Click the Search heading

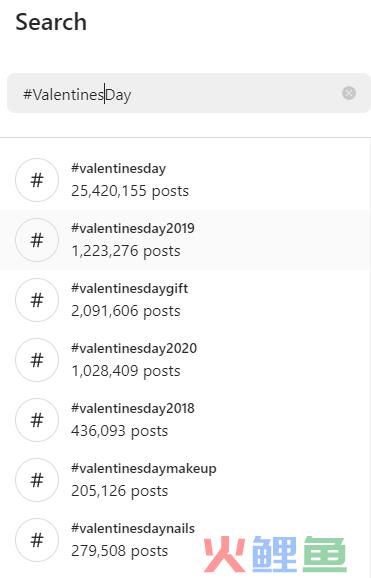click(51, 22)
